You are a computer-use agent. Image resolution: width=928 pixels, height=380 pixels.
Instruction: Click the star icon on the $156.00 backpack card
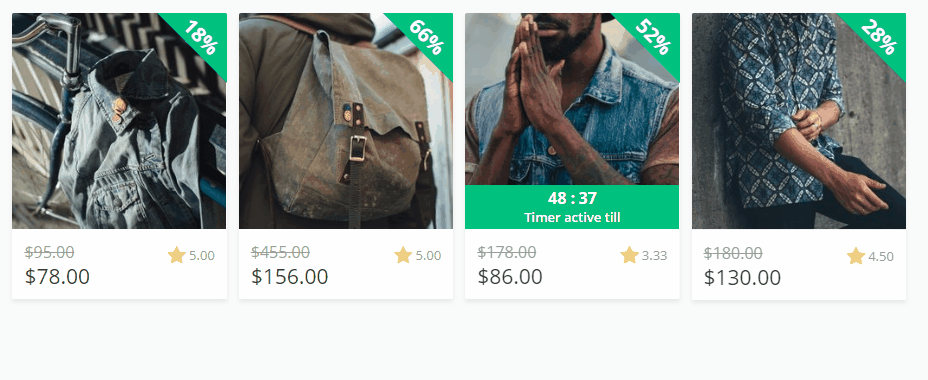(x=403, y=256)
